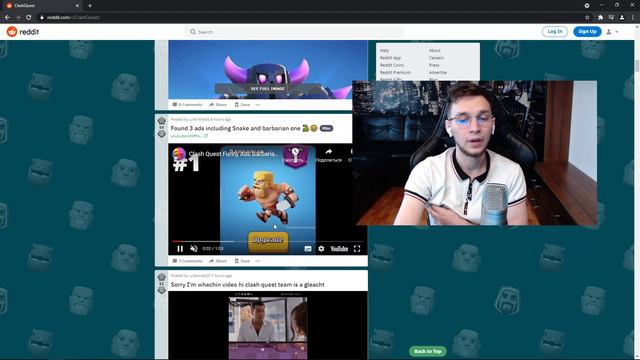640x360 pixels.
Task: Select the ClashQuest browser tab
Action: click(x=43, y=6)
